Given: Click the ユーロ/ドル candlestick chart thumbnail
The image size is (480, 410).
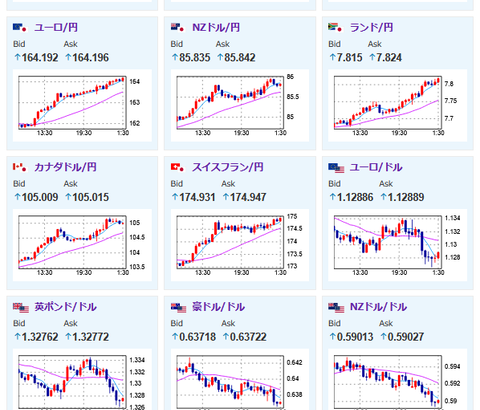Looking at the screenshot, I should 398,245.
